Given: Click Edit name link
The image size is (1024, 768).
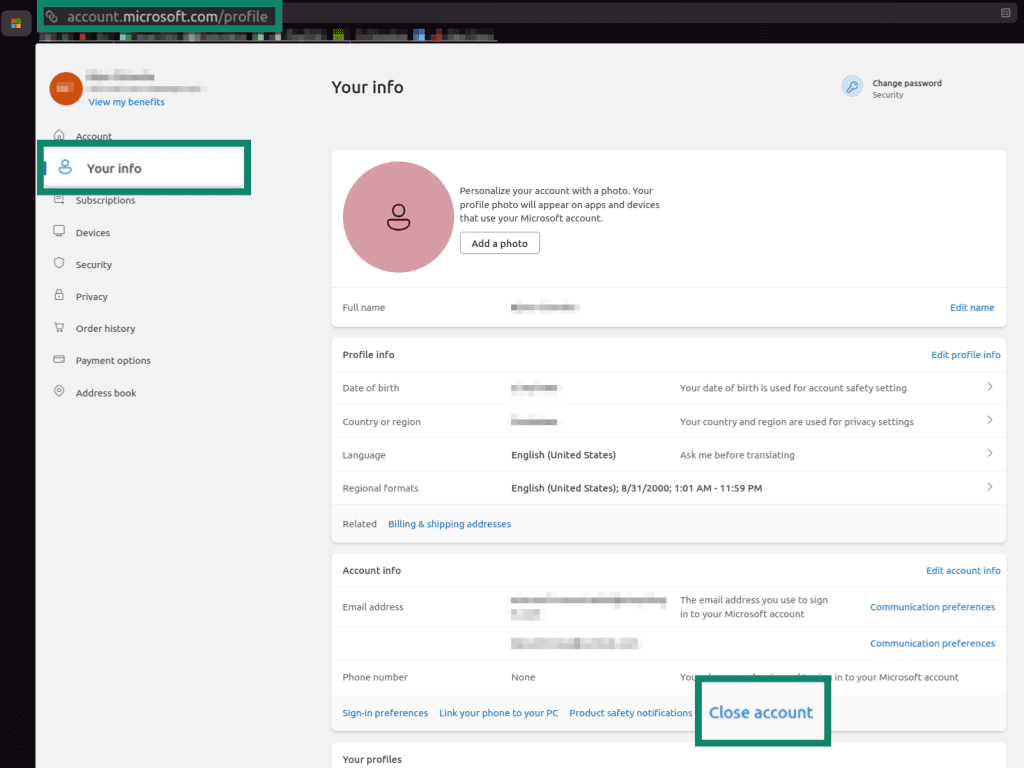Looking at the screenshot, I should 972,308.
